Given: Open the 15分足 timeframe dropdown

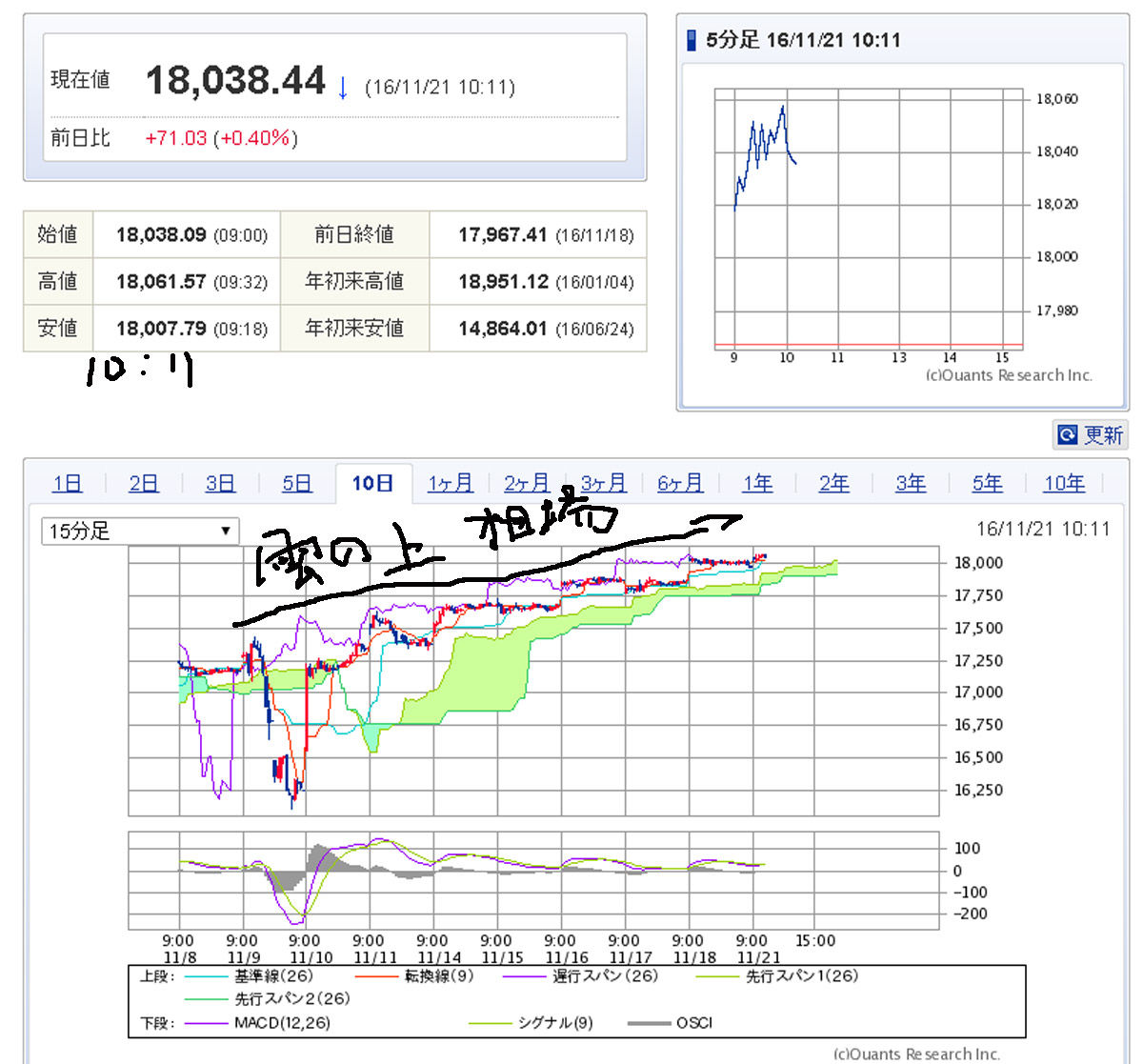Looking at the screenshot, I should [138, 531].
